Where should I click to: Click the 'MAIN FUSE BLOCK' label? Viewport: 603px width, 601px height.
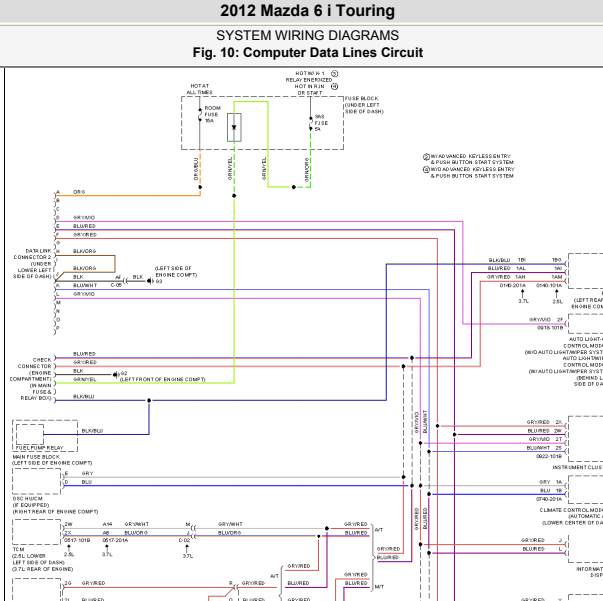tap(36, 457)
